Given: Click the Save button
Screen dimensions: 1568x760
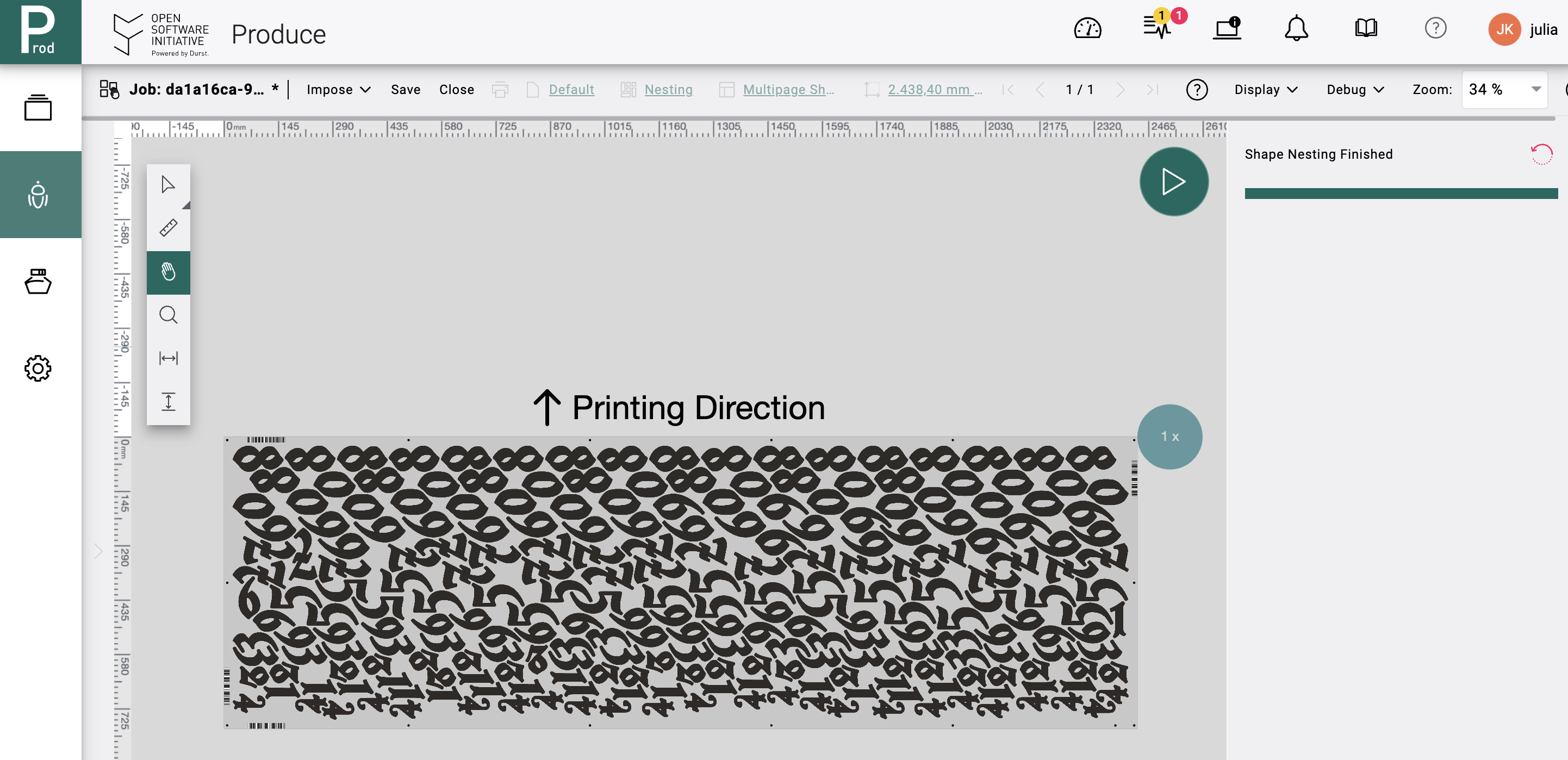Looking at the screenshot, I should [406, 90].
